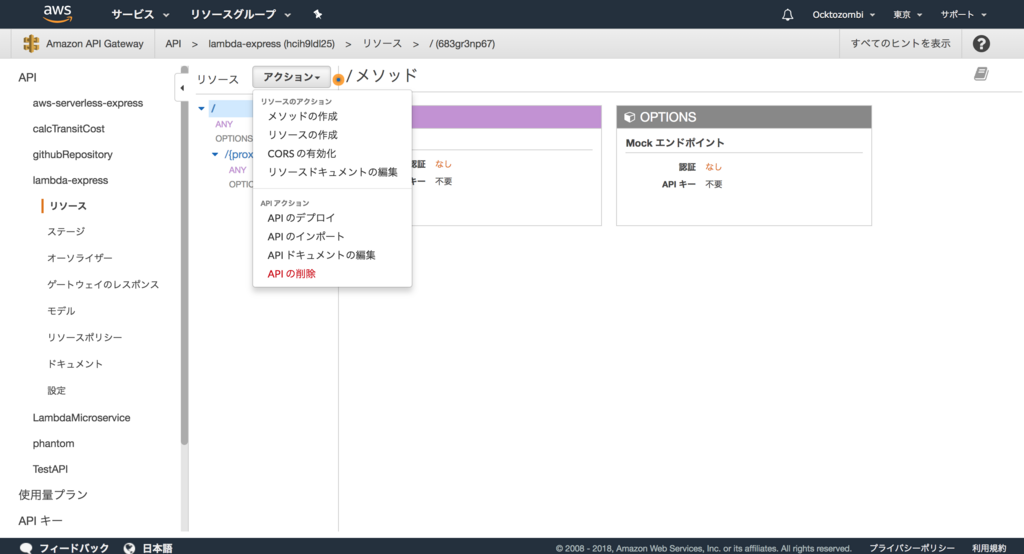Click the purple ANY method card header
The image size is (1024, 554).
pyautogui.click(x=506, y=117)
